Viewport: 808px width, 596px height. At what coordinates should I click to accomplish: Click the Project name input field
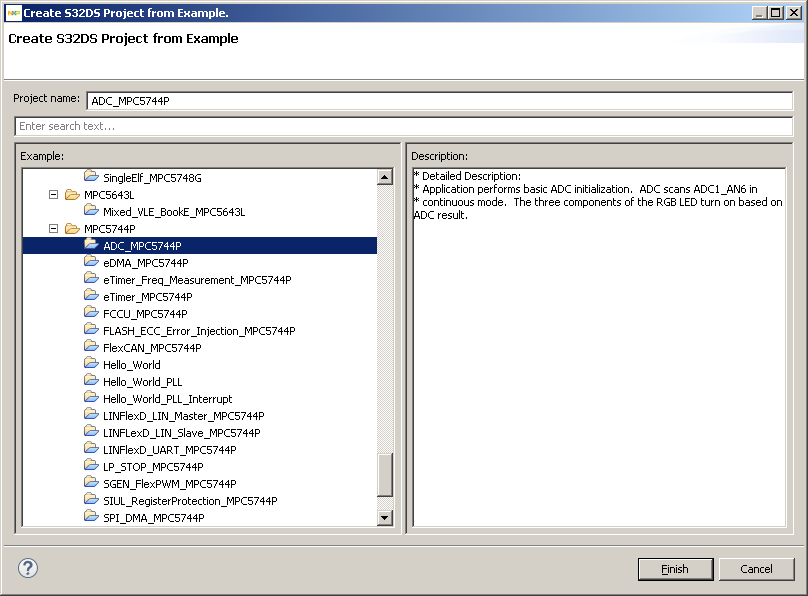tap(440, 101)
